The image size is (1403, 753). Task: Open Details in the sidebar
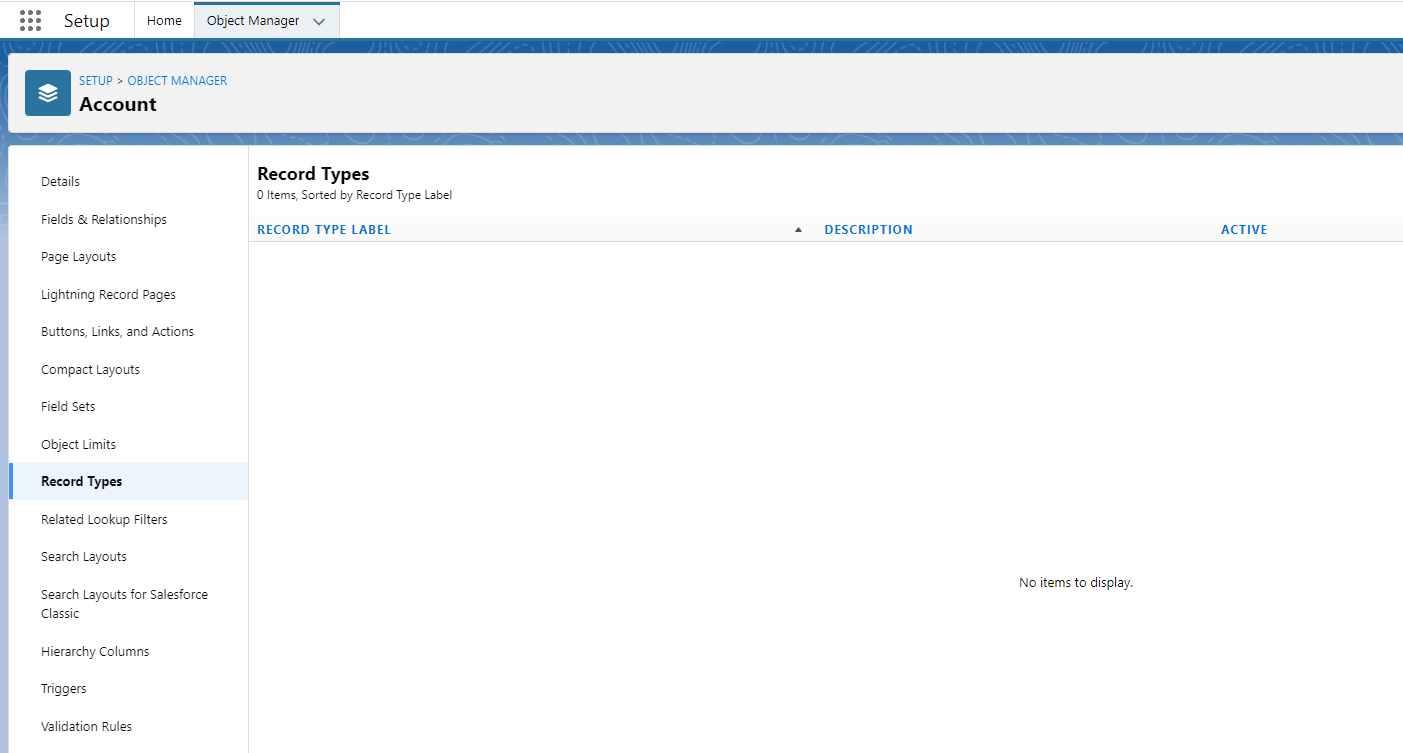click(x=60, y=182)
